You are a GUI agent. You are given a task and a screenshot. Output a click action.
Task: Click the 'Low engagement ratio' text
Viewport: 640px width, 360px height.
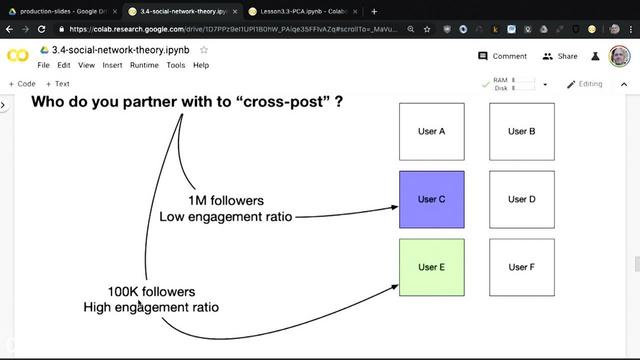(226, 216)
